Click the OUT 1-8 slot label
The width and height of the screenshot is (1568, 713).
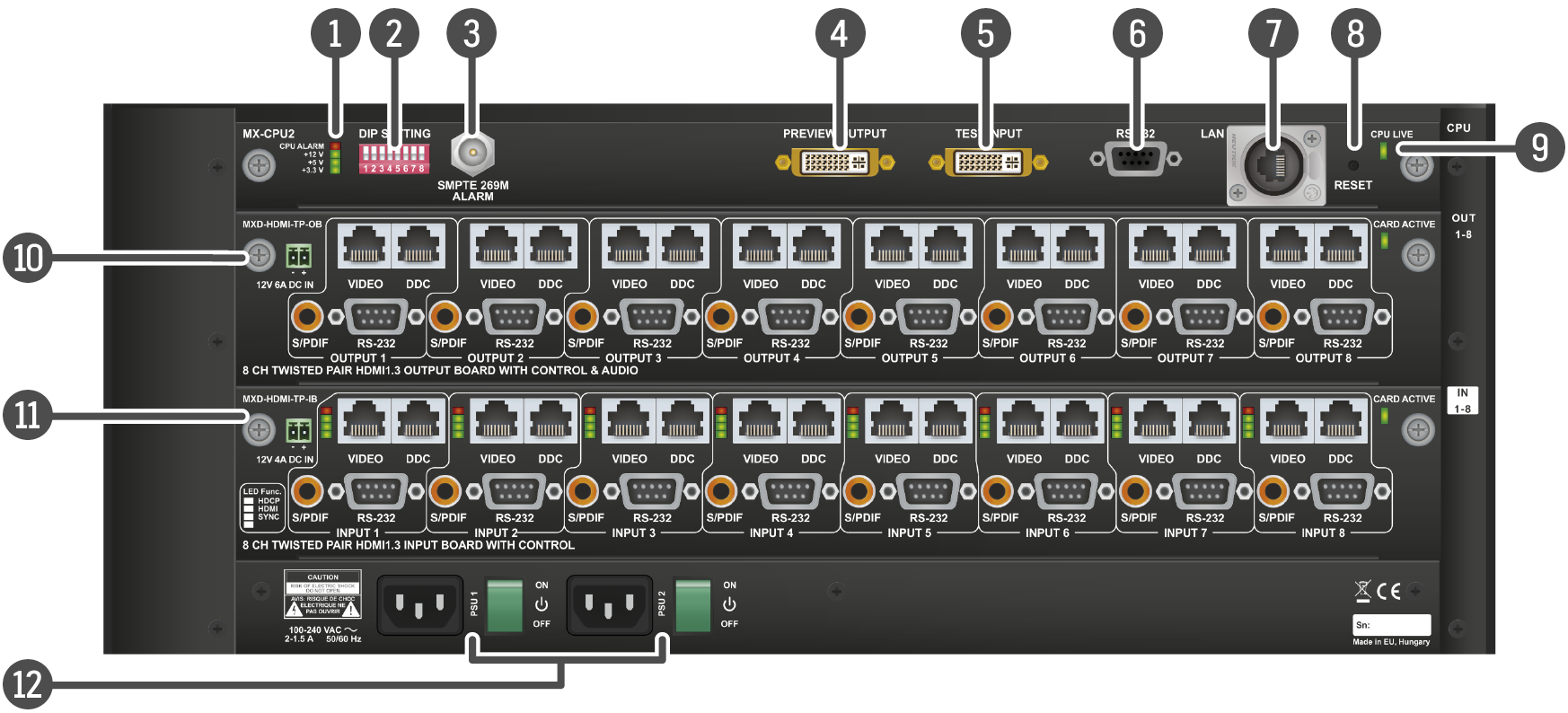[x=1463, y=226]
